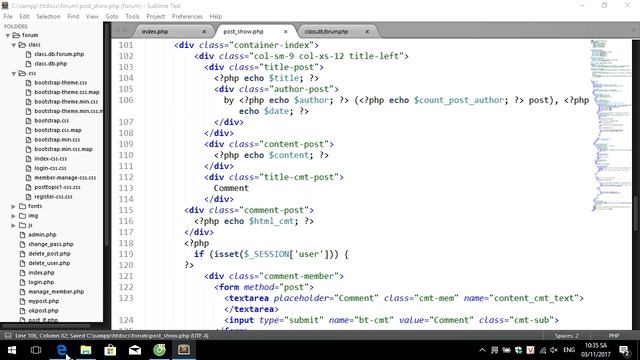Open posttopic1-css.css file
Screen dimensions: 640x360
click(57, 187)
